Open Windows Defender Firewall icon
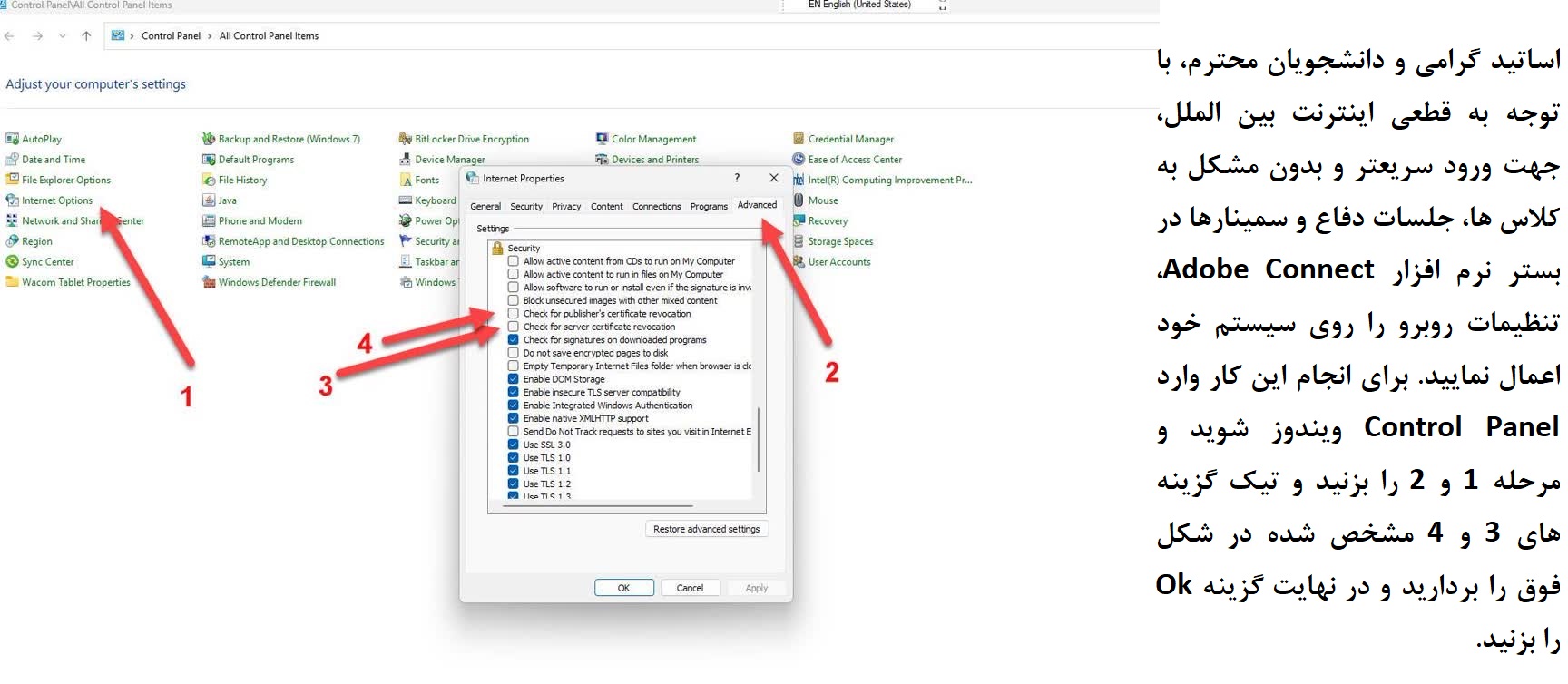 tap(209, 282)
